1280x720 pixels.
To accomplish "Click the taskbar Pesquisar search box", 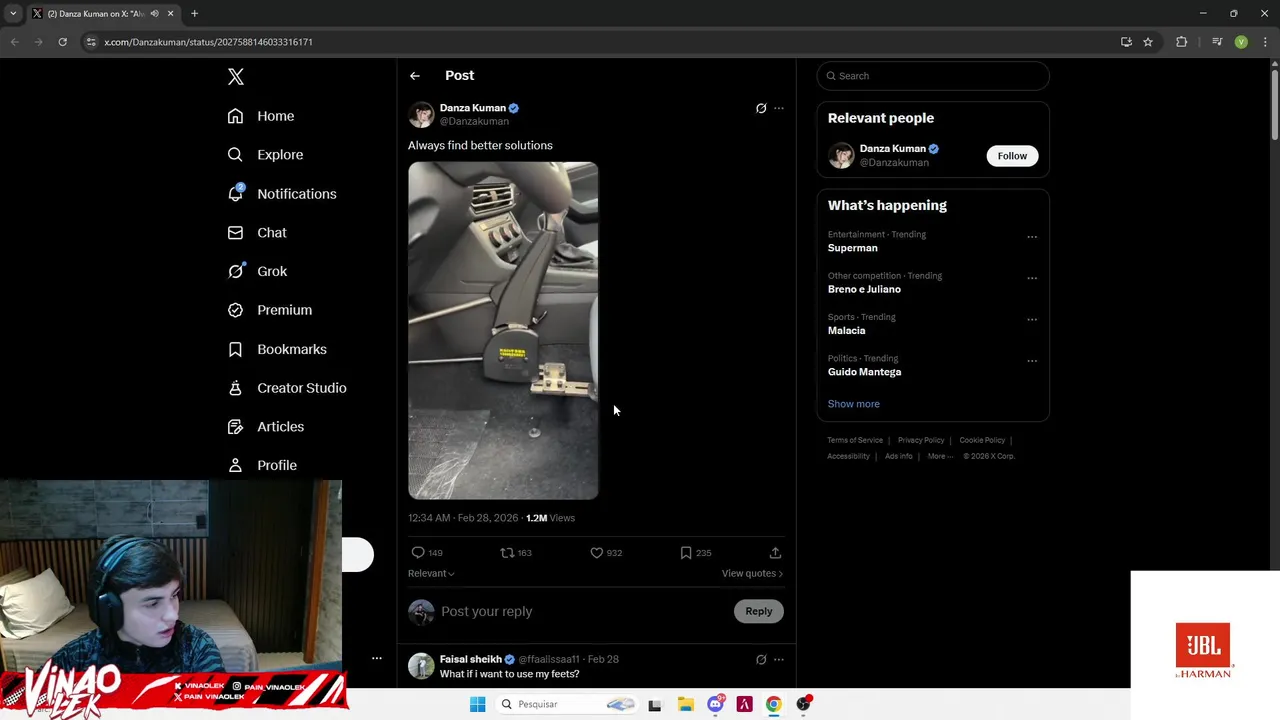I will (x=567, y=704).
